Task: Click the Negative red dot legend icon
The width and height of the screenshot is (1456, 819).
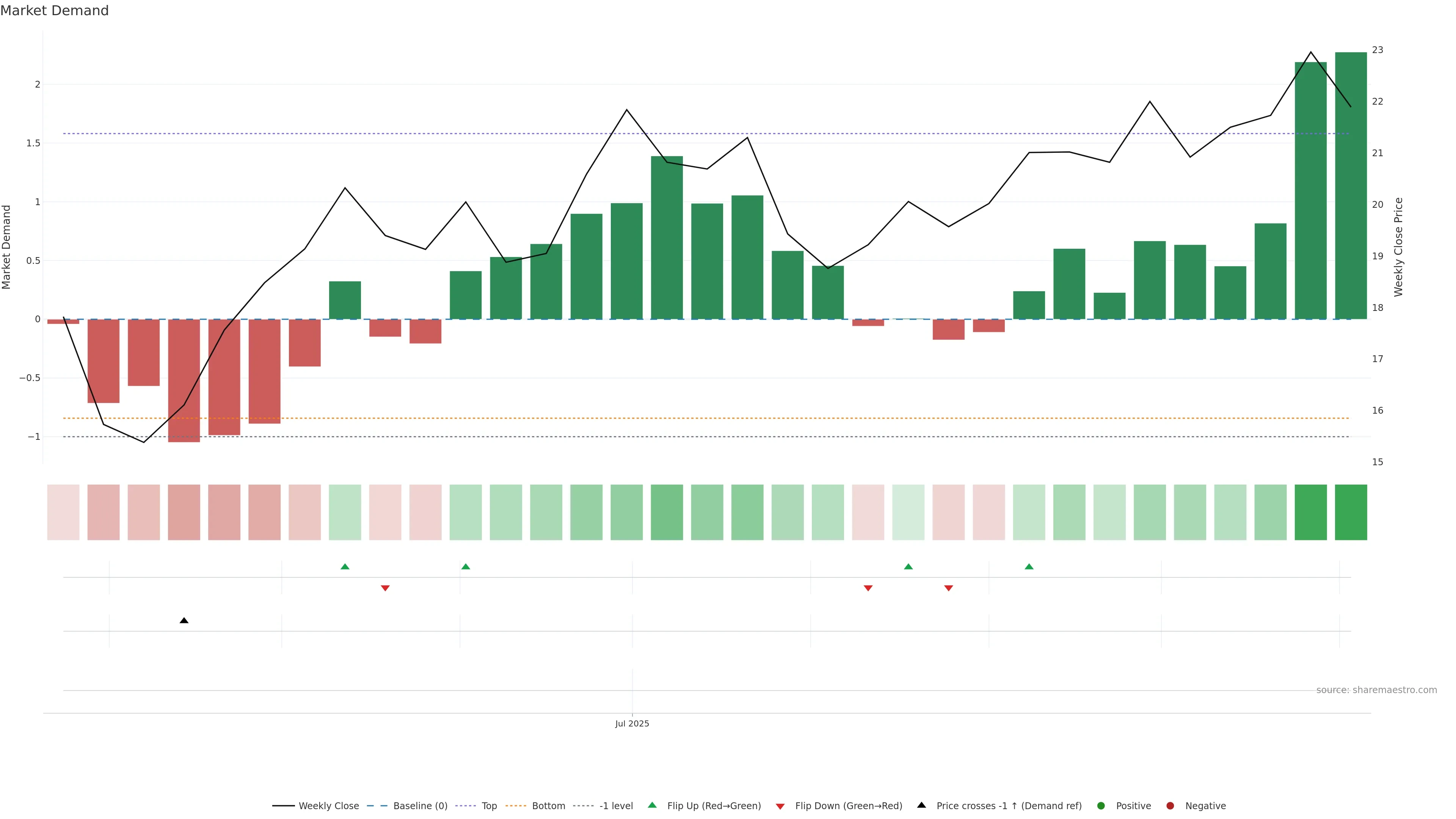Action: 1170,806
